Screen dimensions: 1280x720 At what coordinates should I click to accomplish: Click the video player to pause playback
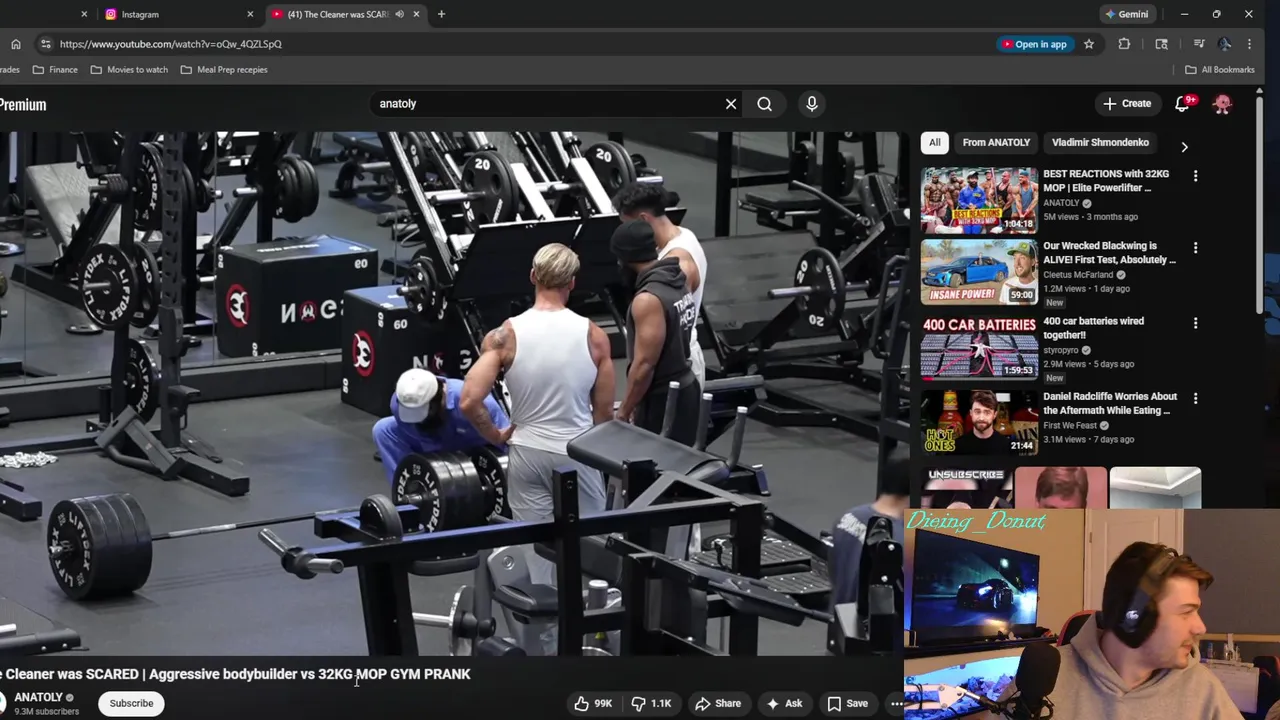point(452,393)
